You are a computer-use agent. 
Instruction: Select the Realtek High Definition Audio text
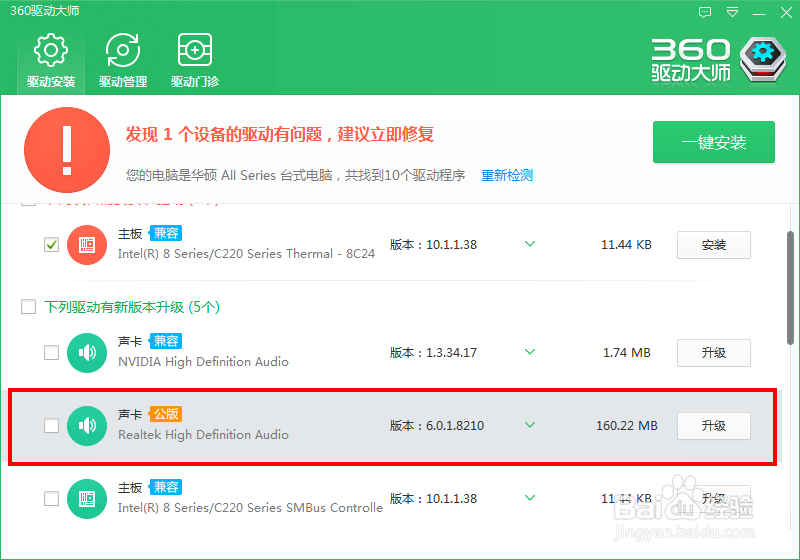point(204,435)
